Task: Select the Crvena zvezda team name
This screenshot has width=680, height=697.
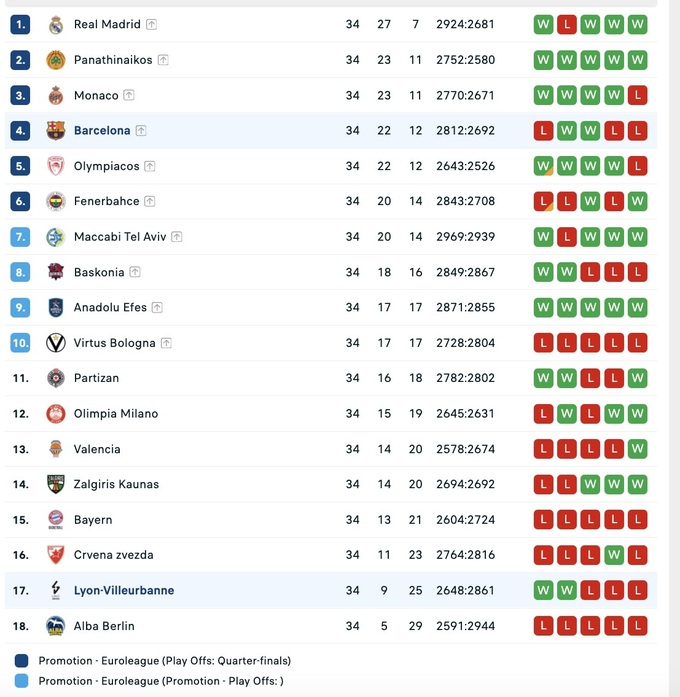Action: click(x=113, y=555)
